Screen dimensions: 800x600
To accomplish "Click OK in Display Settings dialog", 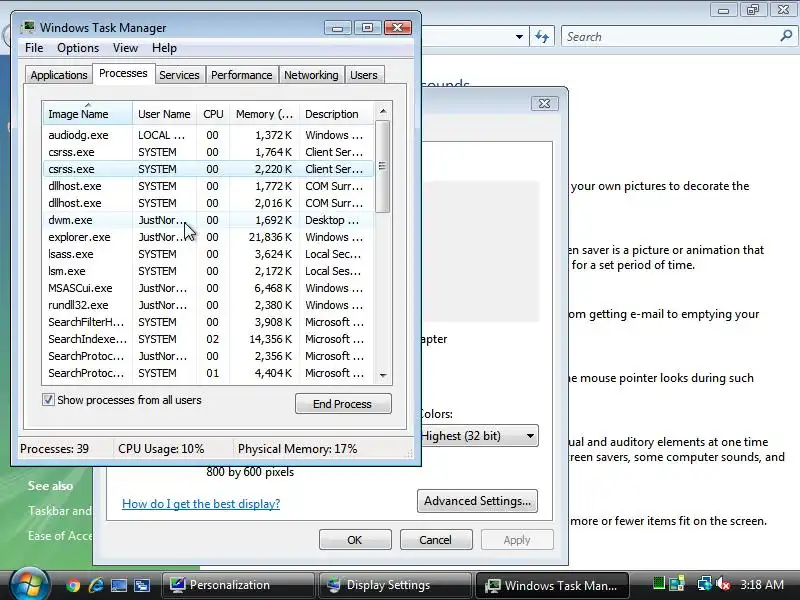I will 355,540.
